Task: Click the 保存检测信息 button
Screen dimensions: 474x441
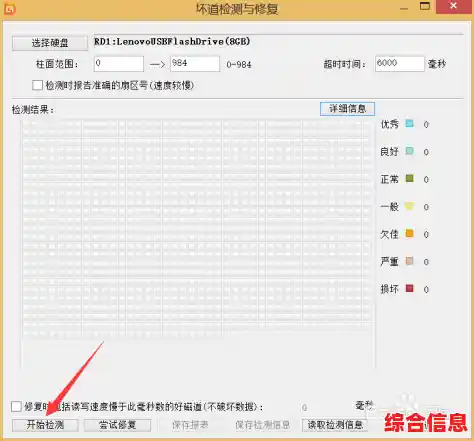Action: 263,425
